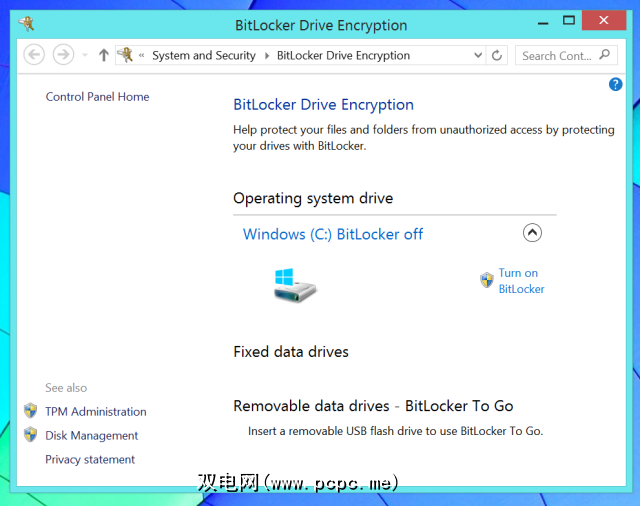Viewport: 640px width, 506px height.
Task: Click shield icon beside Disk Management
Action: point(31,435)
